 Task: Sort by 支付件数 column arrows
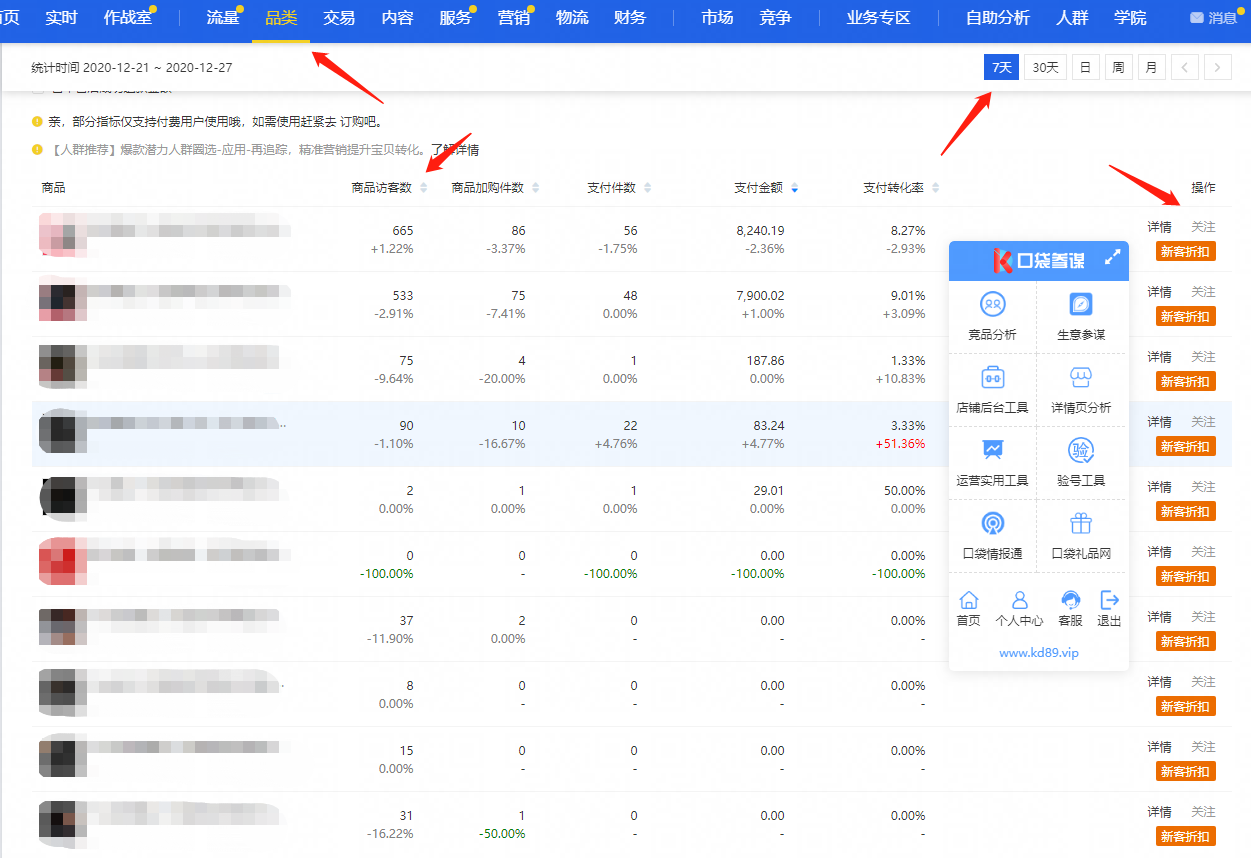[647, 188]
